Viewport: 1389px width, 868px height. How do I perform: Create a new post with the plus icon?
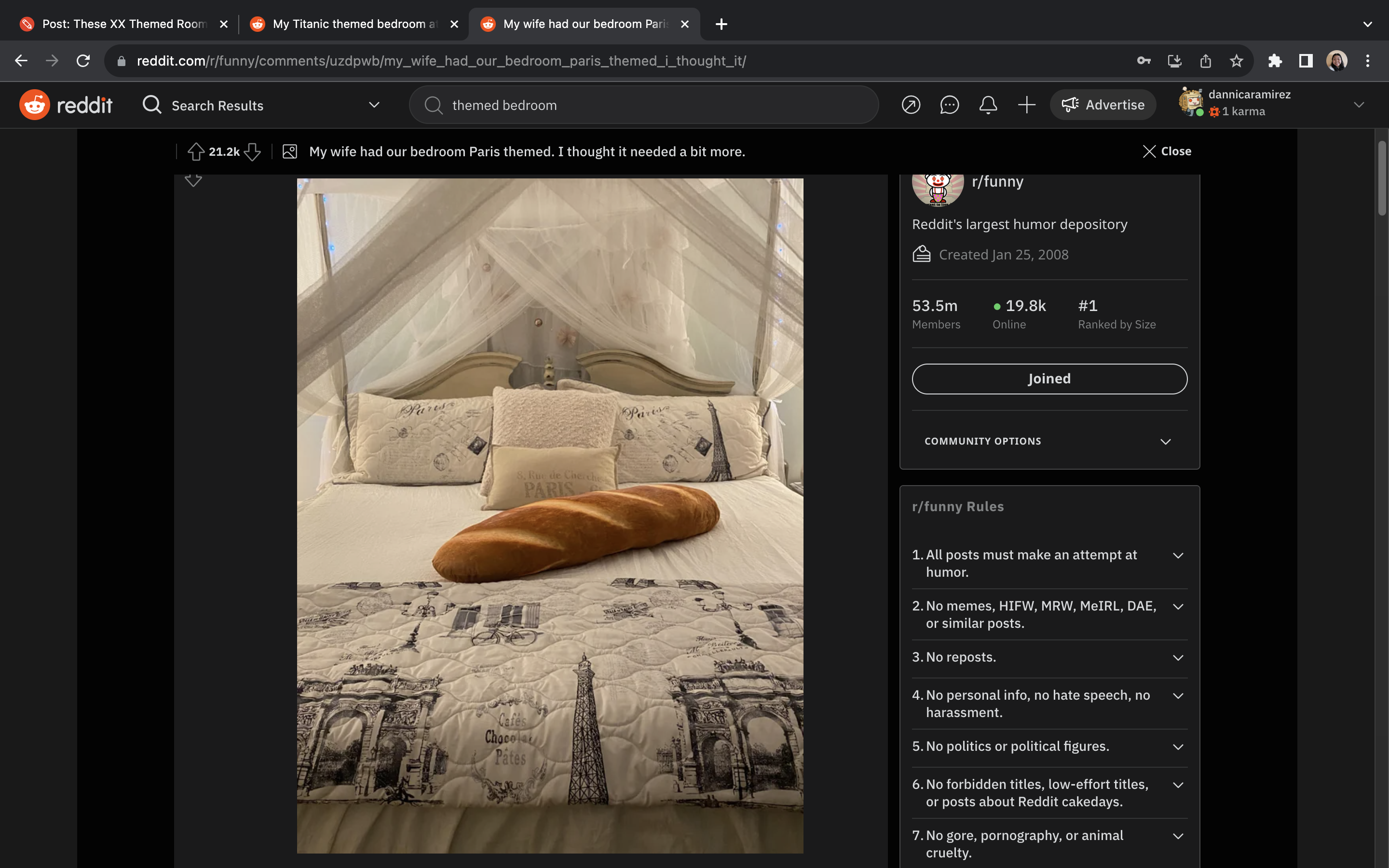click(x=1026, y=105)
